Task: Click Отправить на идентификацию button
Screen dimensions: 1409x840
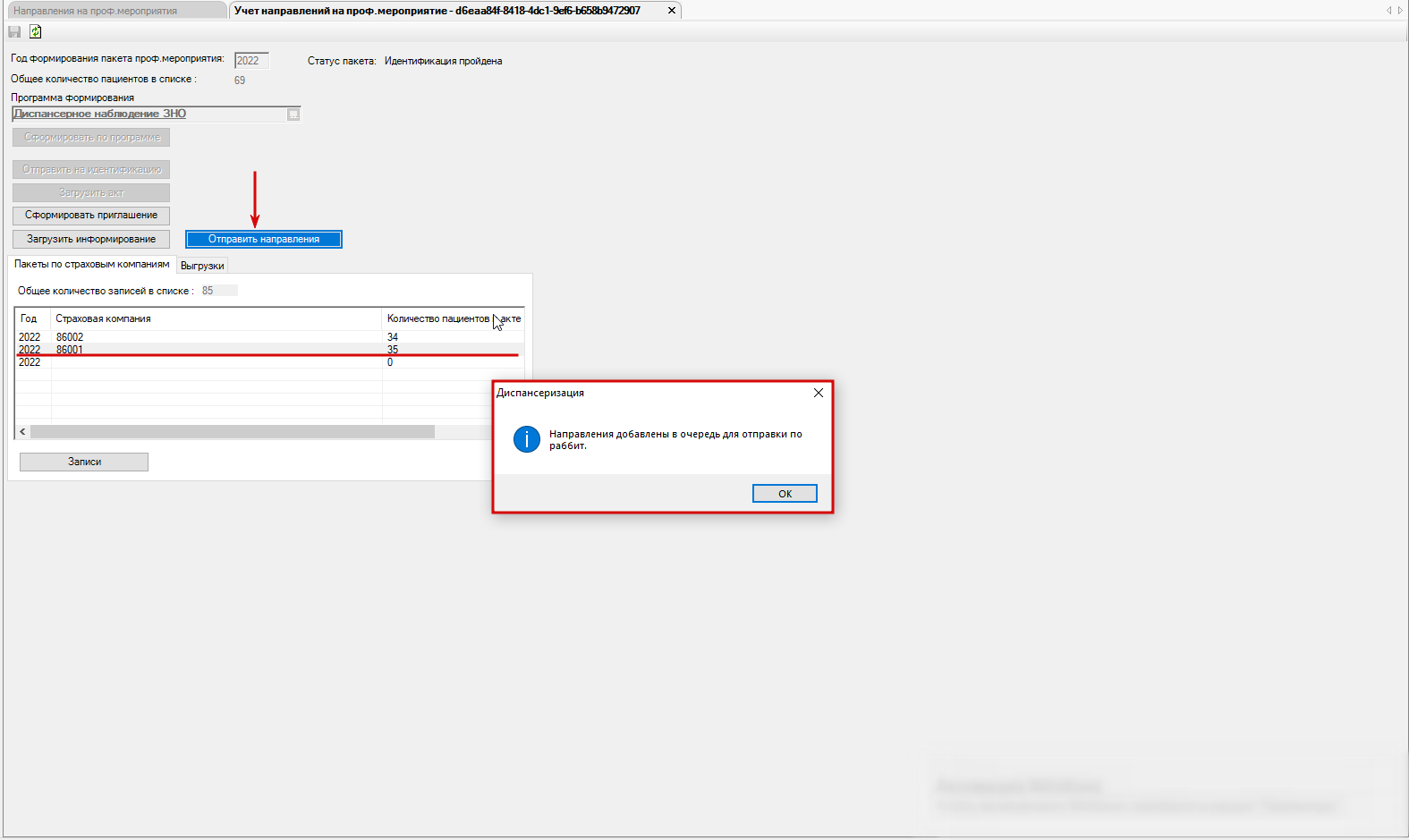Action: tap(91, 169)
